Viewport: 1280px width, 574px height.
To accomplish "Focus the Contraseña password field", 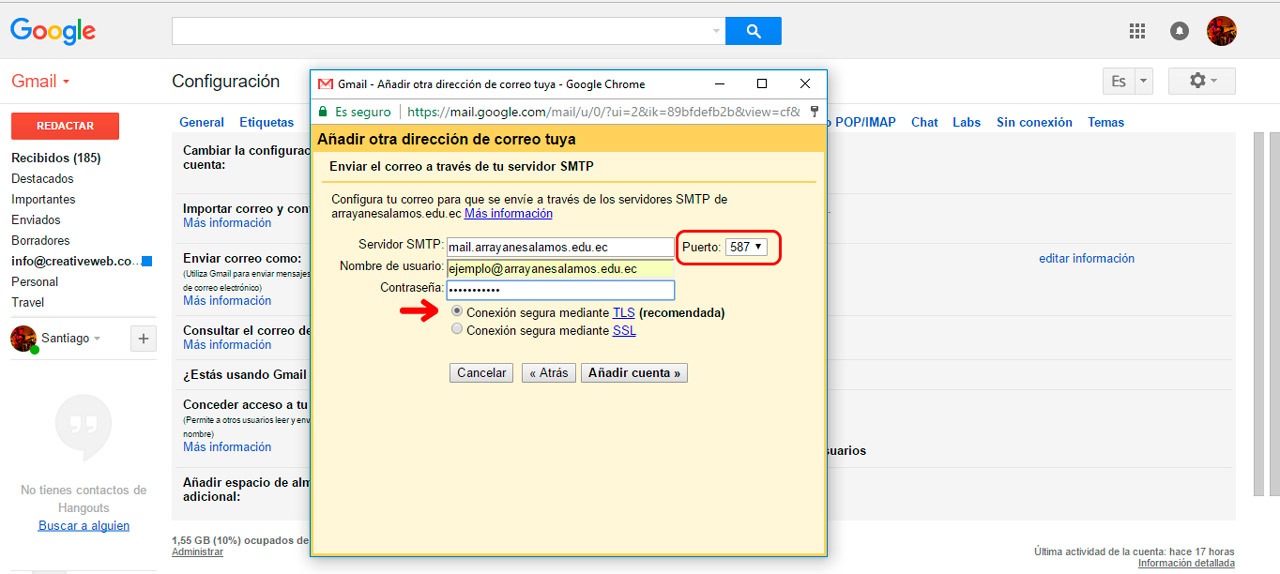I will pyautogui.click(x=560, y=290).
